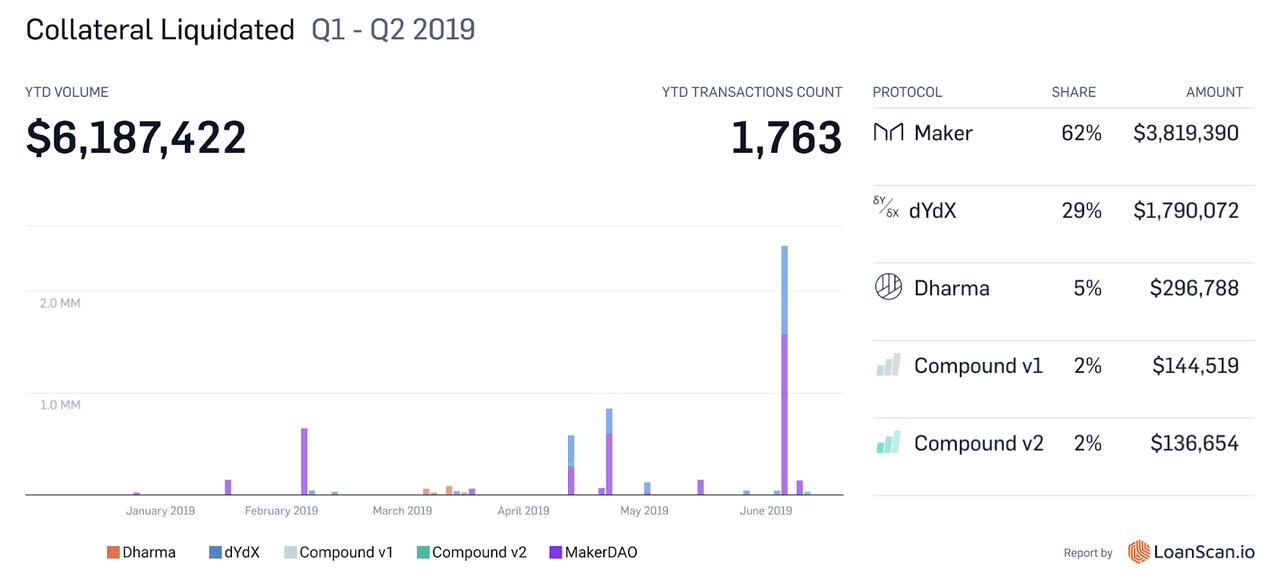1280x579 pixels.
Task: Click the Report by label
Action: pyautogui.click(x=1088, y=553)
